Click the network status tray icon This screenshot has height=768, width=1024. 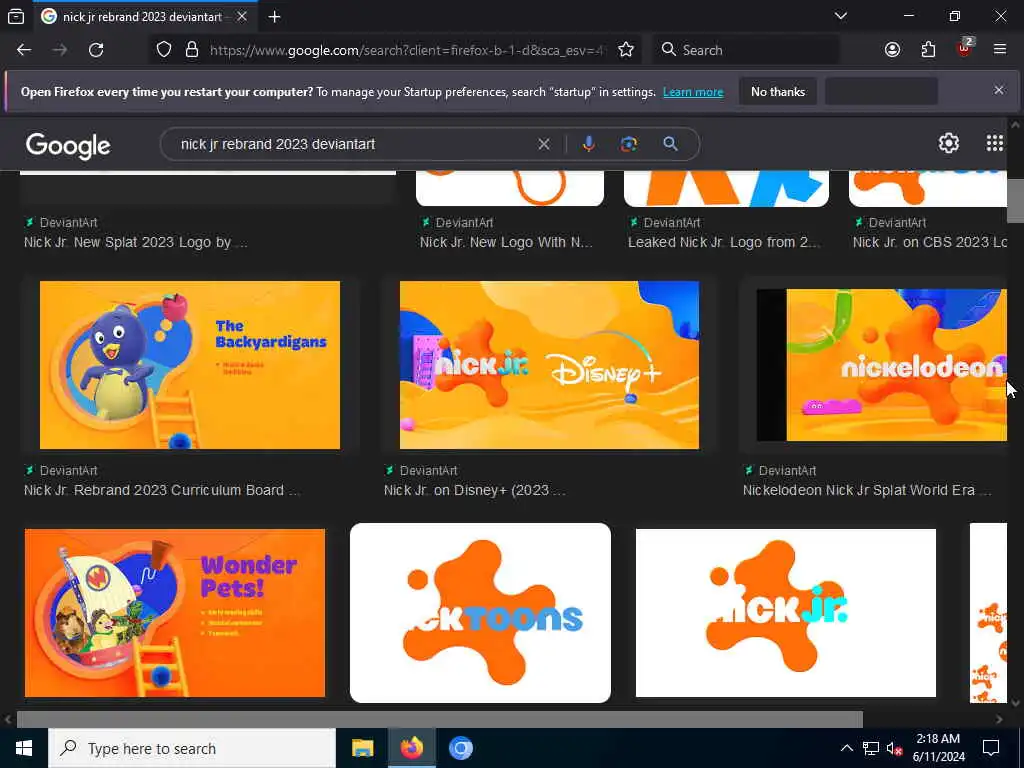pyautogui.click(x=871, y=748)
